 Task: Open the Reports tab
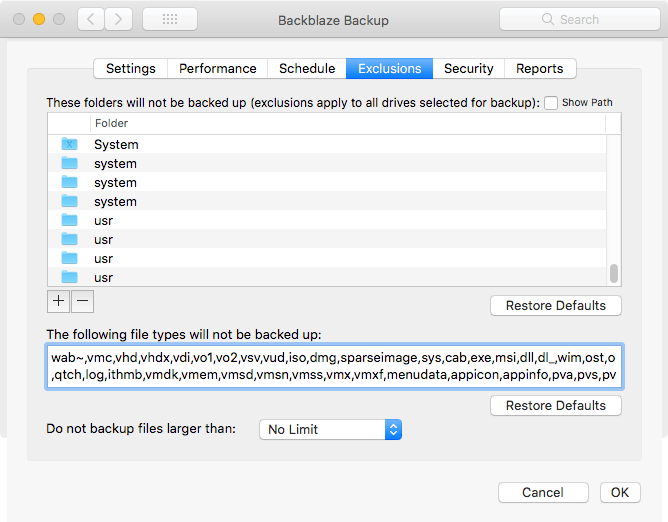coord(540,69)
